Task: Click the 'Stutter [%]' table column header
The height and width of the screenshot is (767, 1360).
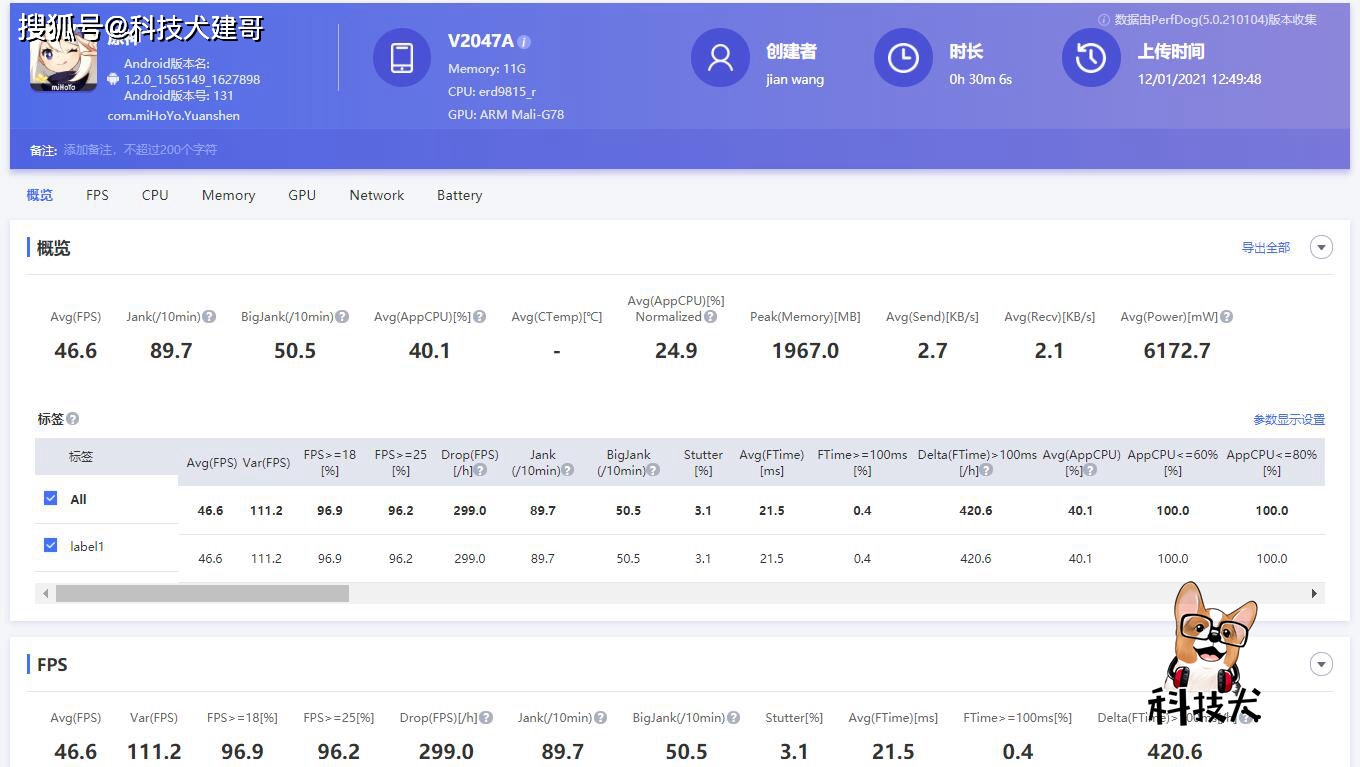Action: pyautogui.click(x=703, y=462)
